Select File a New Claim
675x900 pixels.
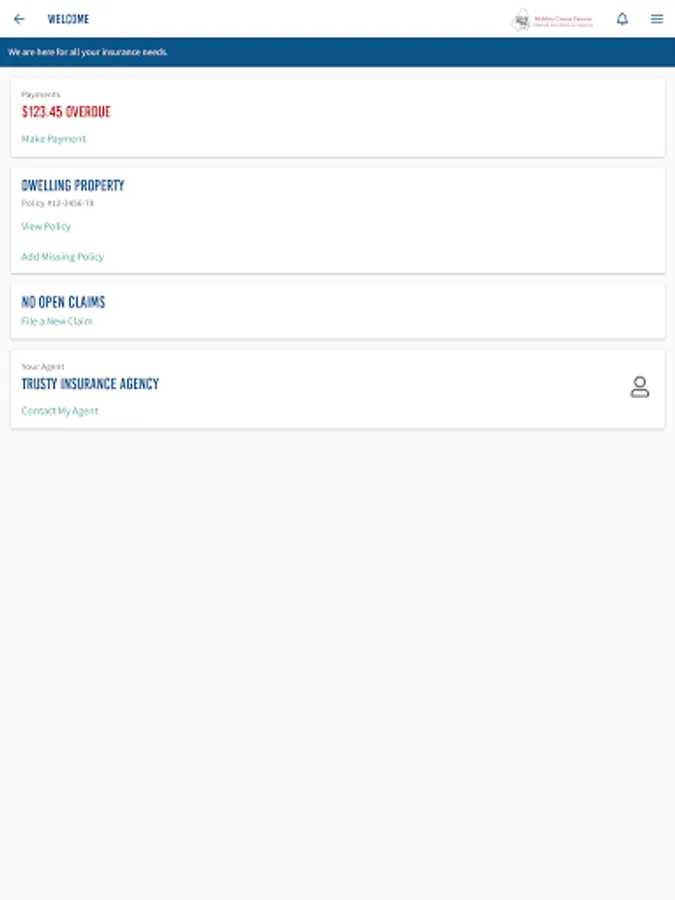[56, 322]
